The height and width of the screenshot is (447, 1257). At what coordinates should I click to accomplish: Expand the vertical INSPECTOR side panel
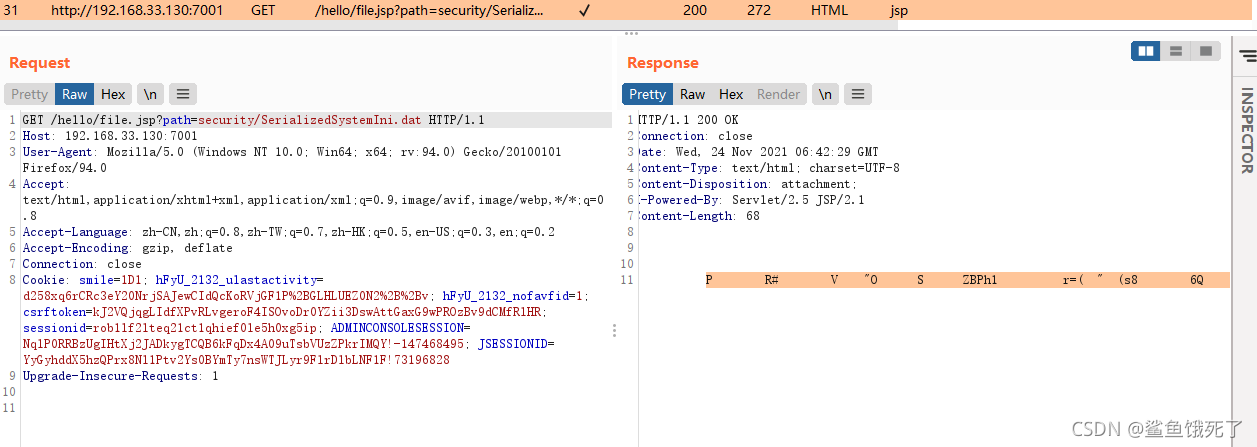[1246, 130]
